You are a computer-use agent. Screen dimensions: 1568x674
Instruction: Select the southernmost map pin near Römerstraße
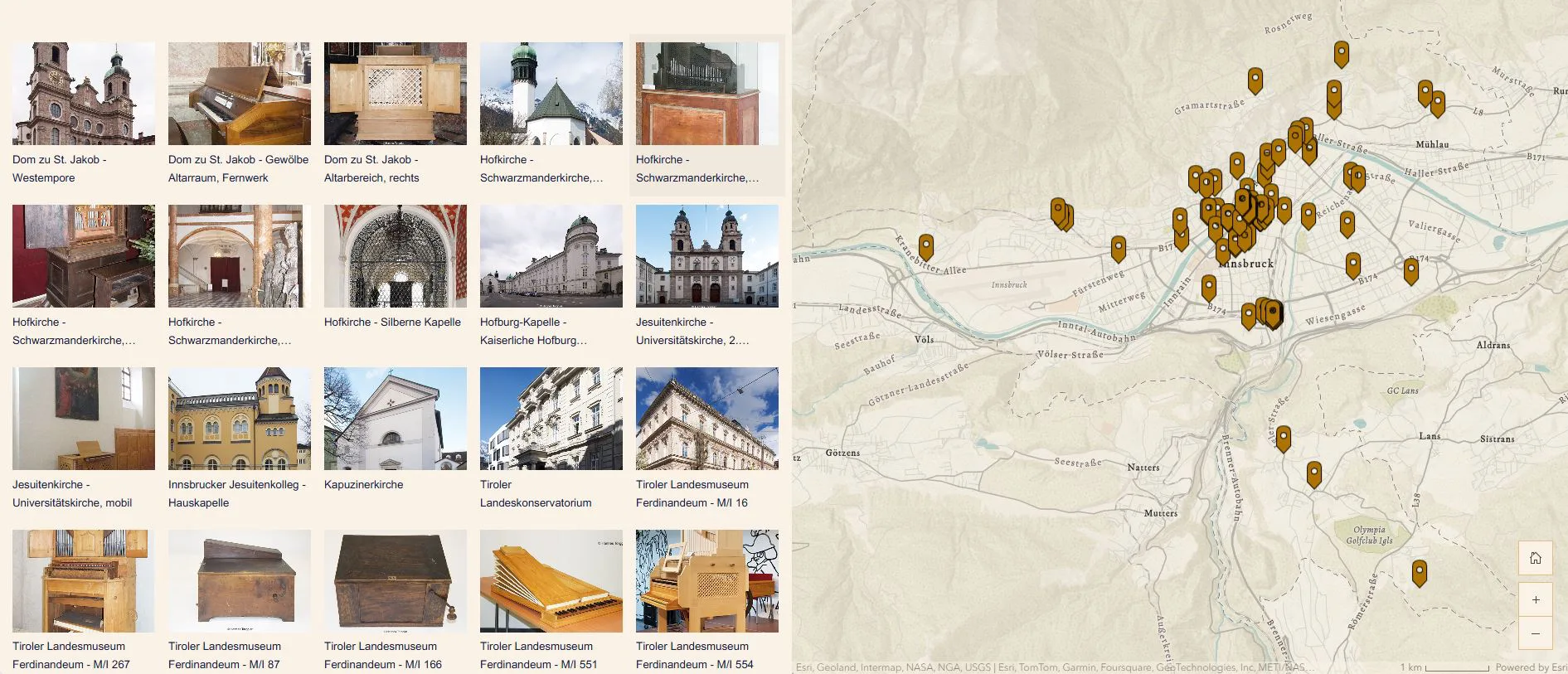(1419, 572)
